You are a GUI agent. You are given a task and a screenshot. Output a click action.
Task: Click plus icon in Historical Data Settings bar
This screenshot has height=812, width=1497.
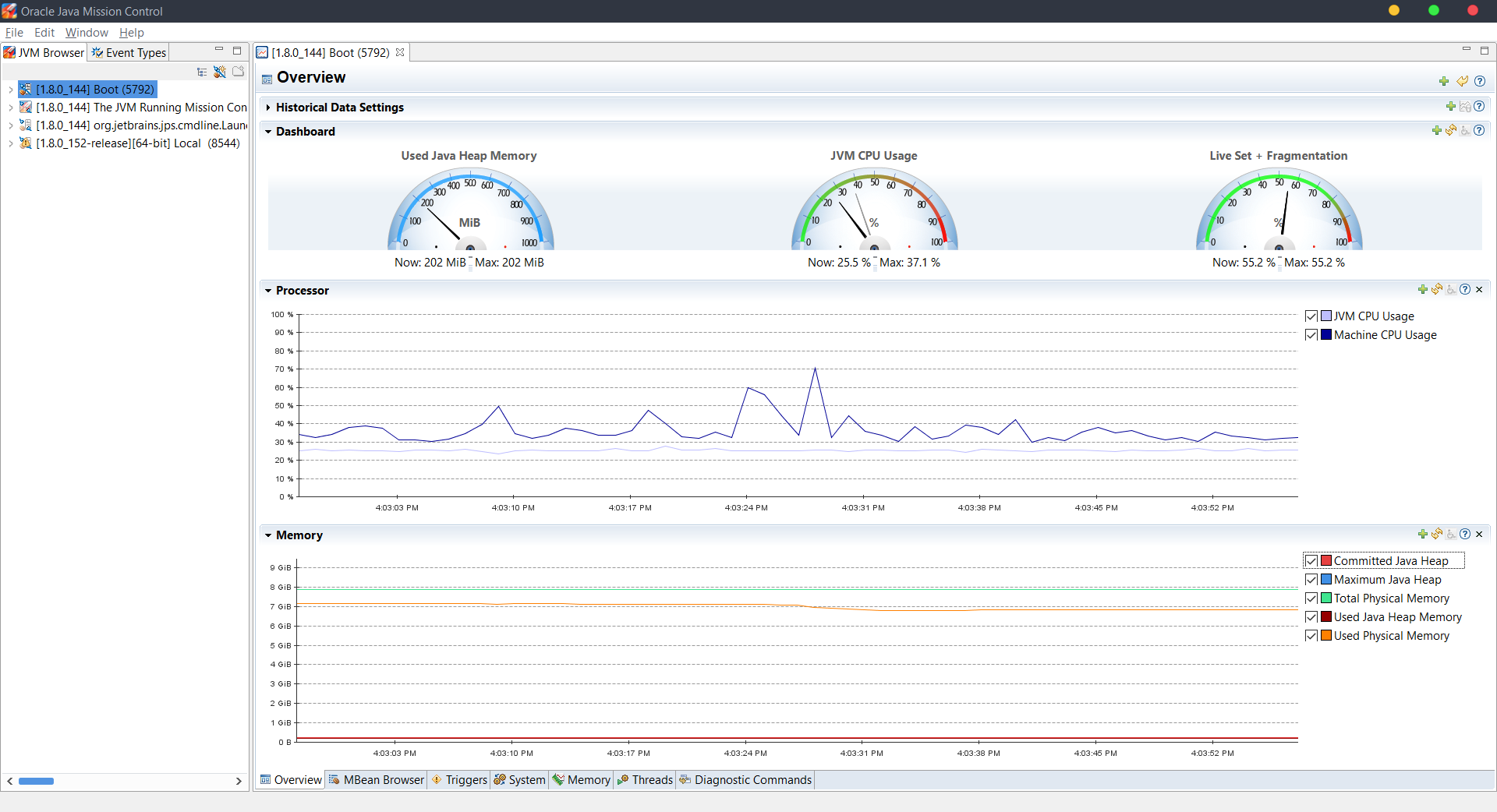pos(1451,107)
